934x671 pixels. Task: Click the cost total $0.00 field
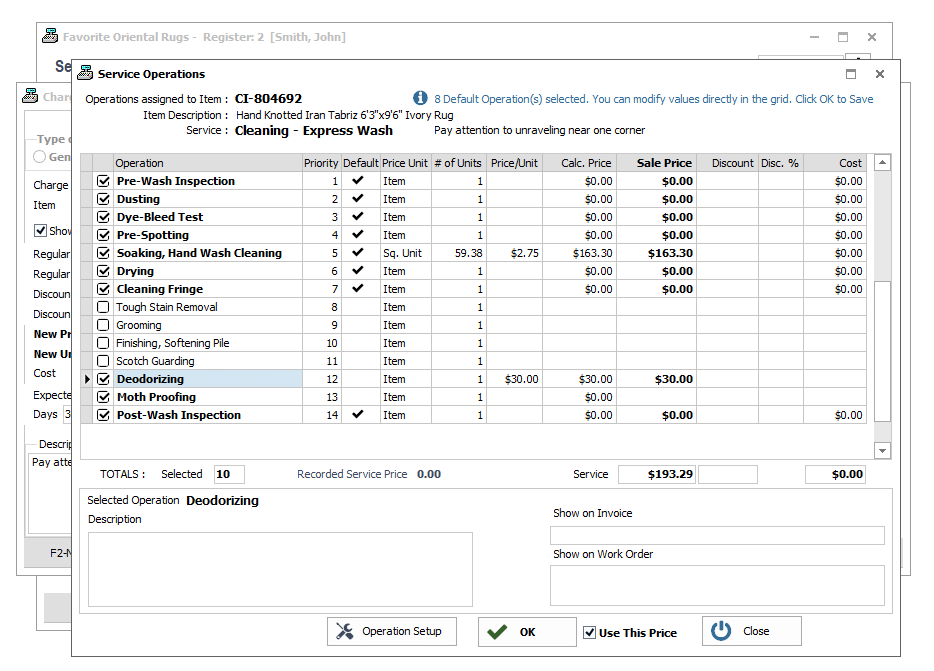pos(835,474)
